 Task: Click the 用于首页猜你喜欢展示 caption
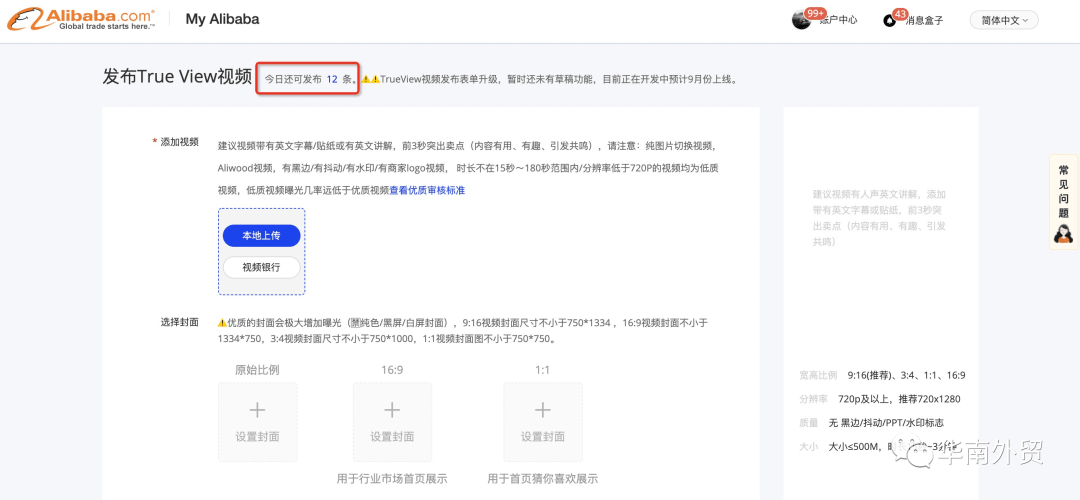point(543,478)
